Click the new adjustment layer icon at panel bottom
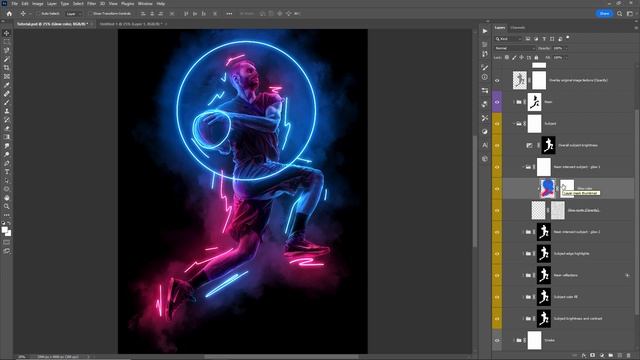The height and width of the screenshot is (360, 640). [602, 356]
